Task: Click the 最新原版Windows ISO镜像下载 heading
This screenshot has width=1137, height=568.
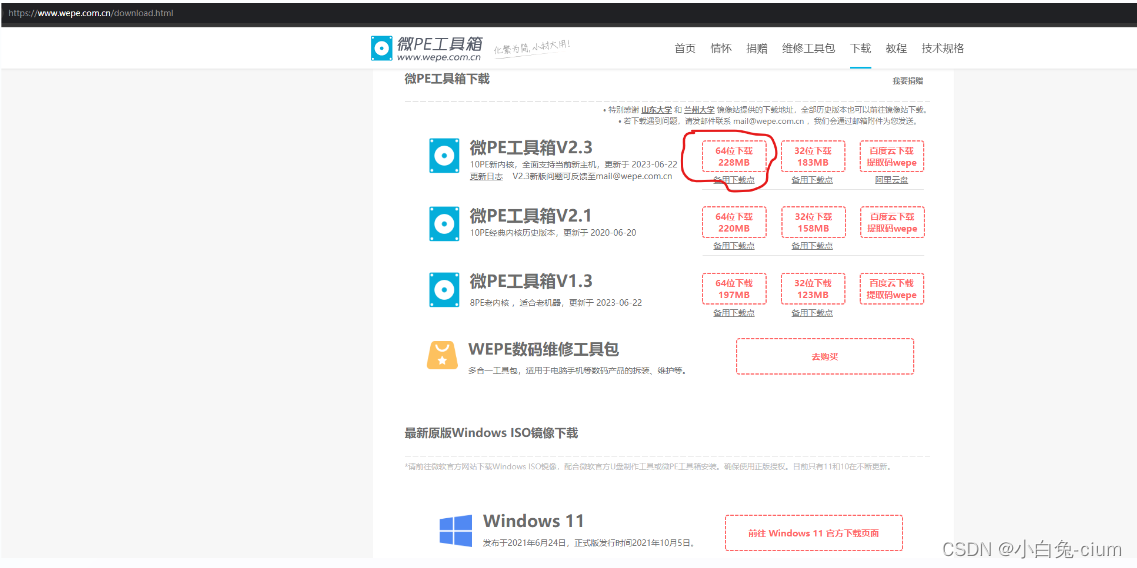Action: tap(491, 433)
